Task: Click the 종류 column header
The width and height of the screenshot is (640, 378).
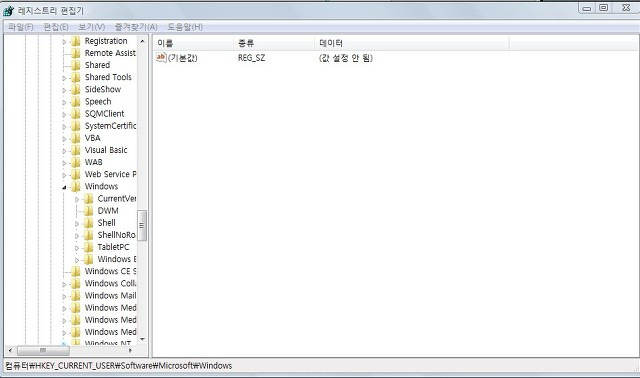Action: point(274,43)
